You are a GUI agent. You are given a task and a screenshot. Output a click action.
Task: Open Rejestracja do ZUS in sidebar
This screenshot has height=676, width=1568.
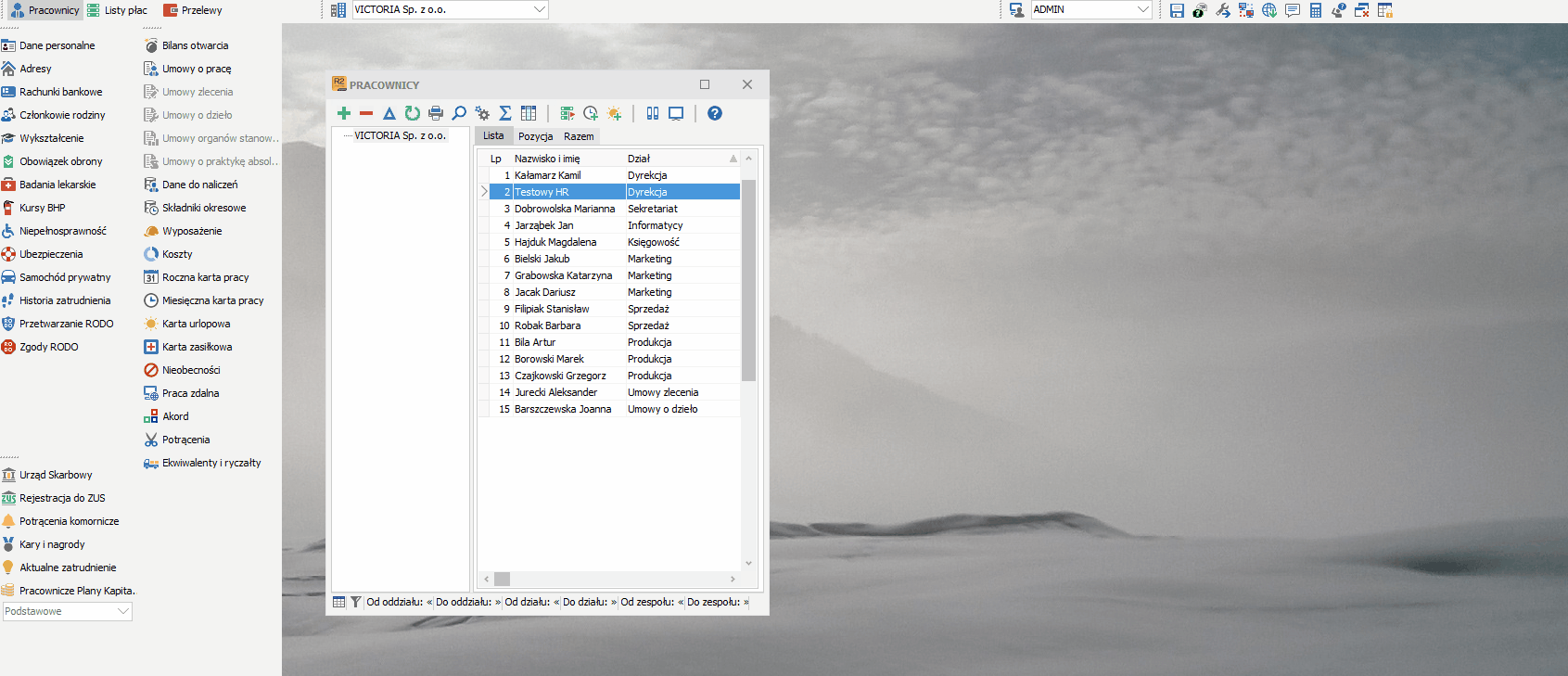click(x=54, y=498)
